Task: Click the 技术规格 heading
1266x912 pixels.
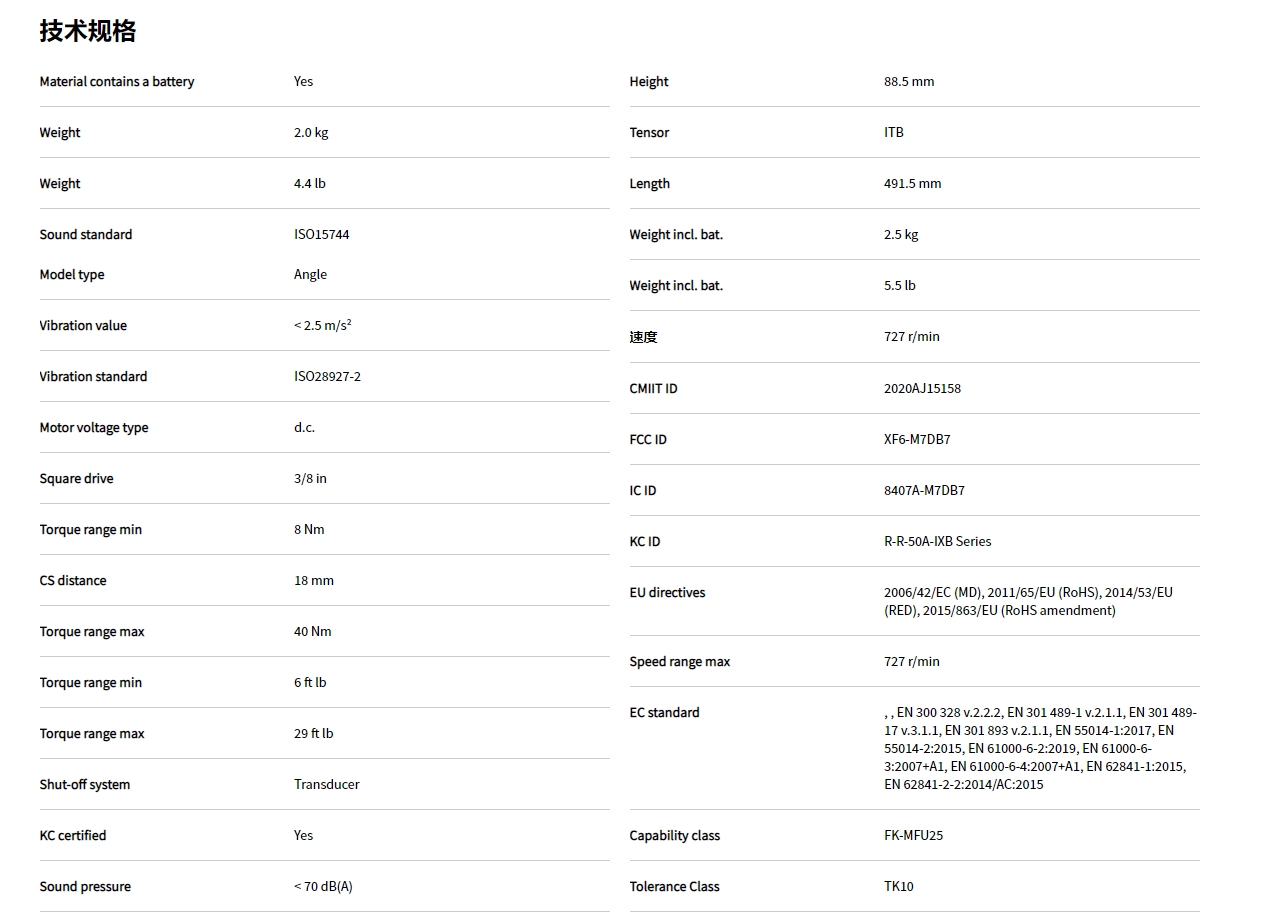Action: tap(88, 31)
